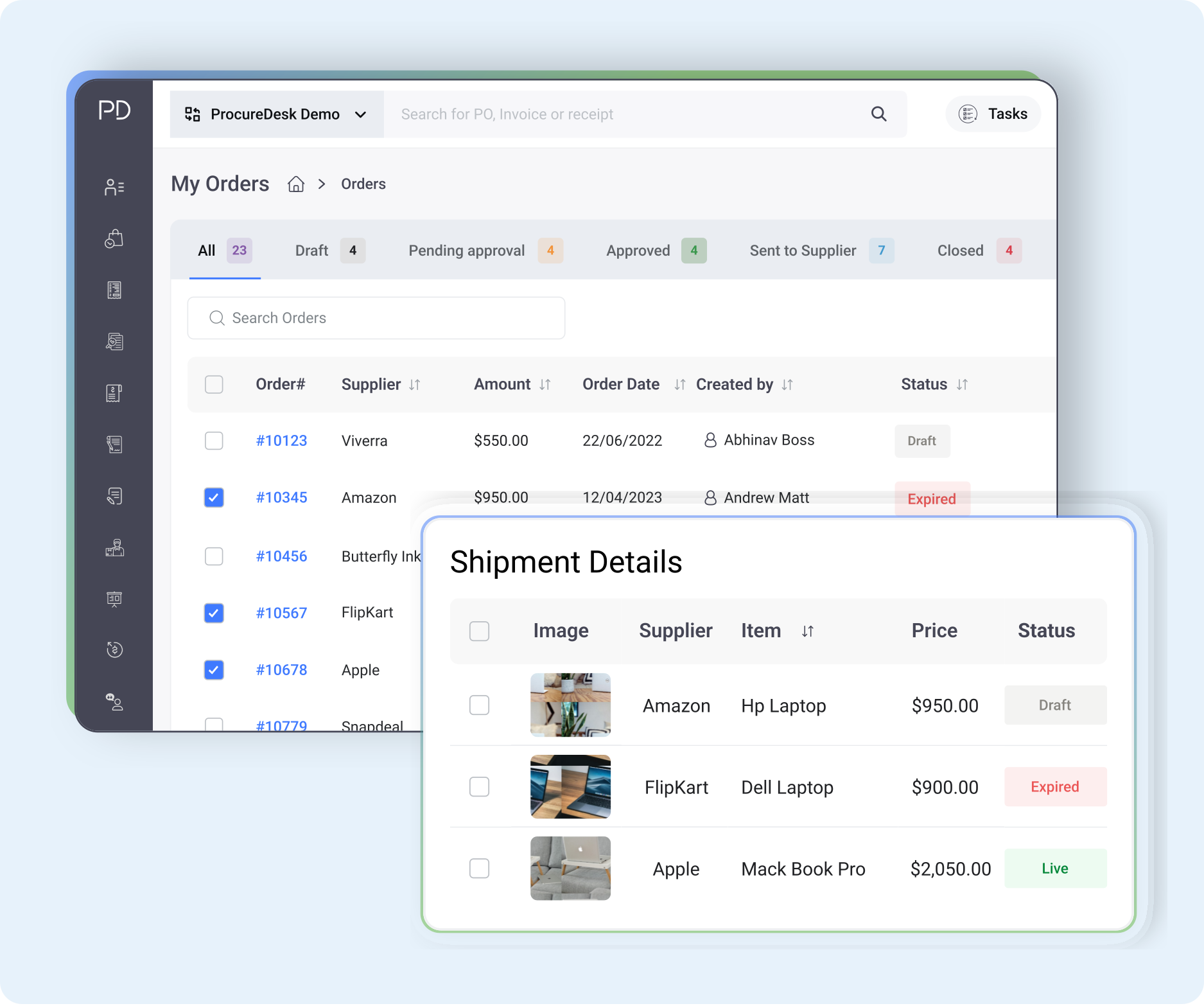Viewport: 1204px width, 1006px height.
Task: Switch to the Sent to Supplier tab
Action: [822, 251]
